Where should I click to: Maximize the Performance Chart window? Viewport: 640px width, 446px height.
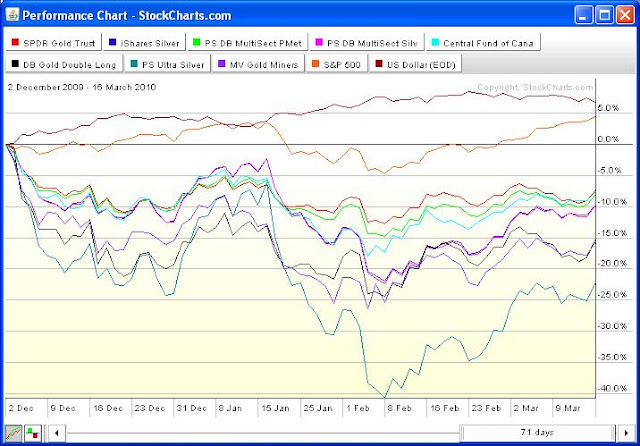604,15
